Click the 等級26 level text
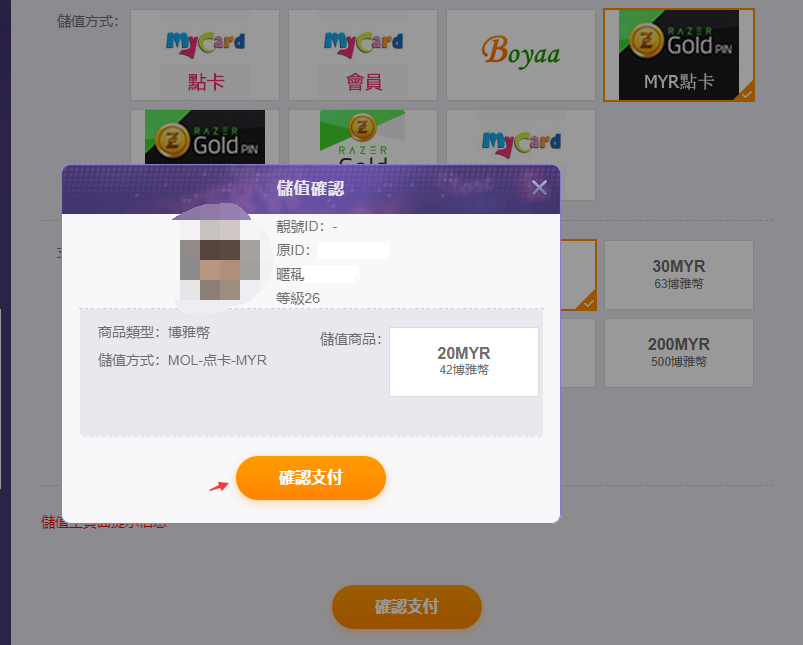 tap(298, 298)
